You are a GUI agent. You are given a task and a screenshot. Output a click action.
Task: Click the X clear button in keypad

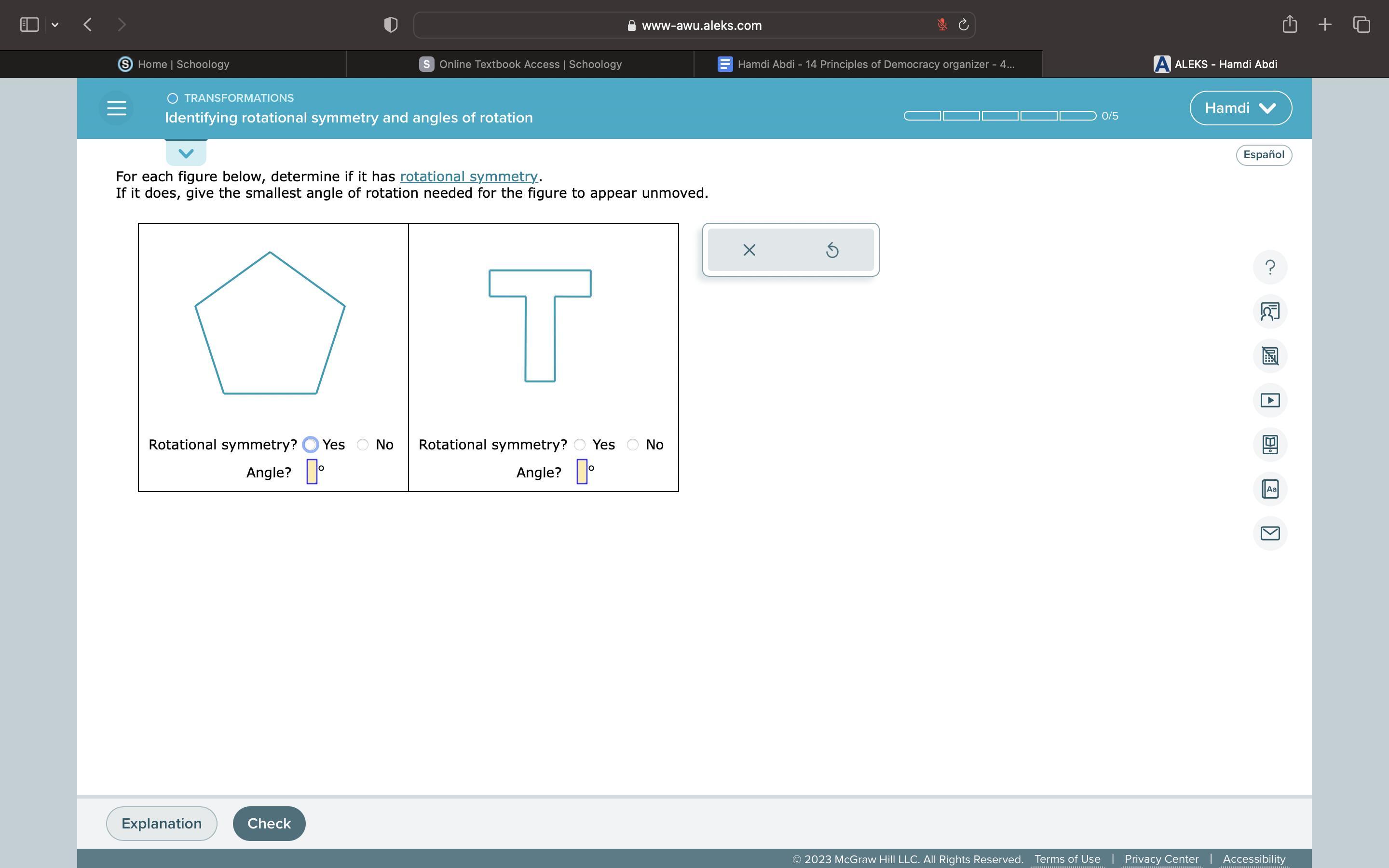[749, 250]
